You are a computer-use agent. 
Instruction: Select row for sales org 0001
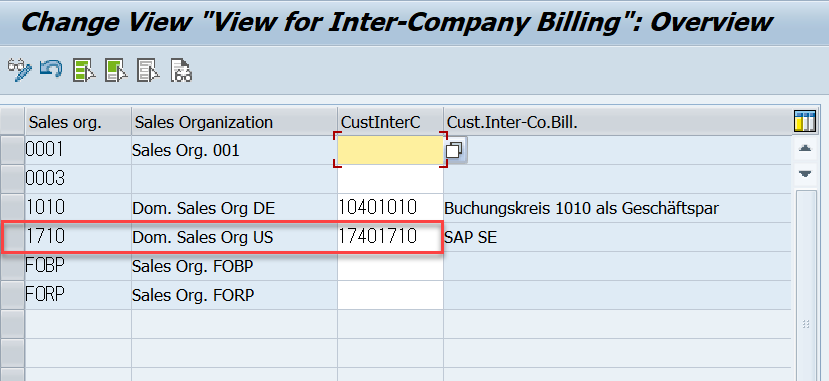[12, 150]
